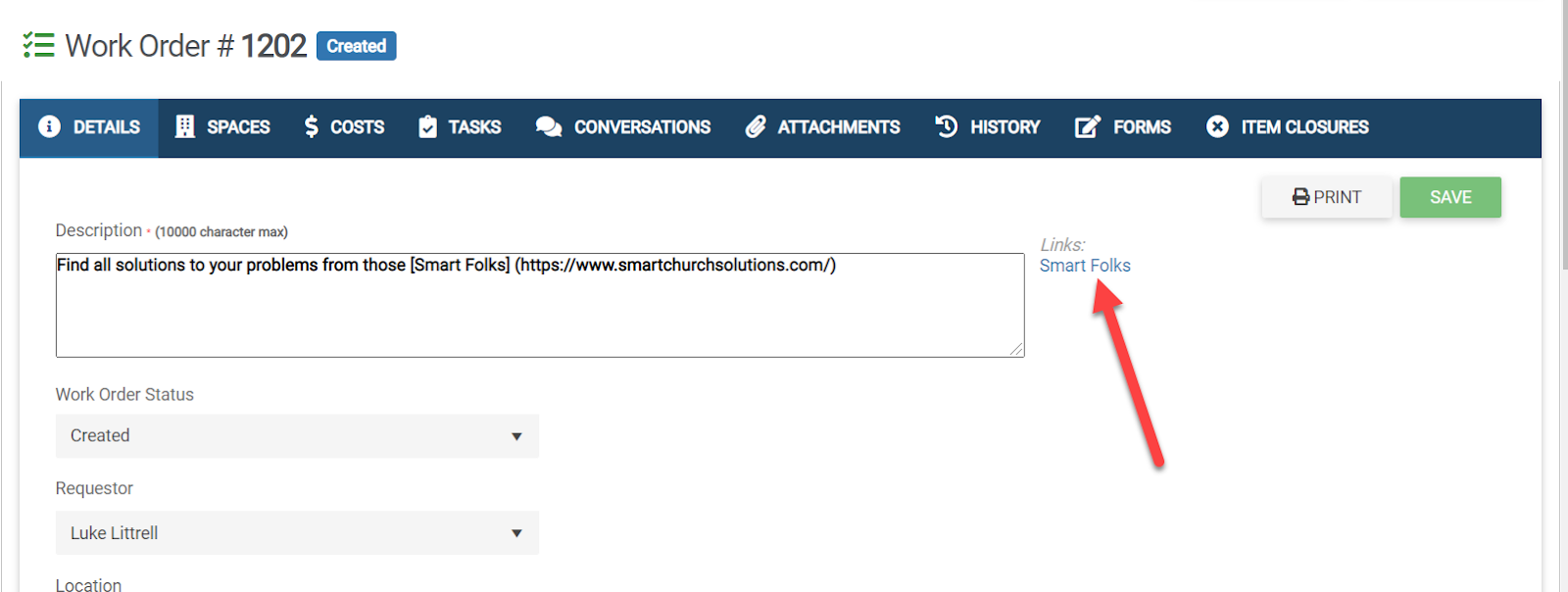Screen dimensions: 1568x592
Task: Click inside the Description text area
Action: 539,309
